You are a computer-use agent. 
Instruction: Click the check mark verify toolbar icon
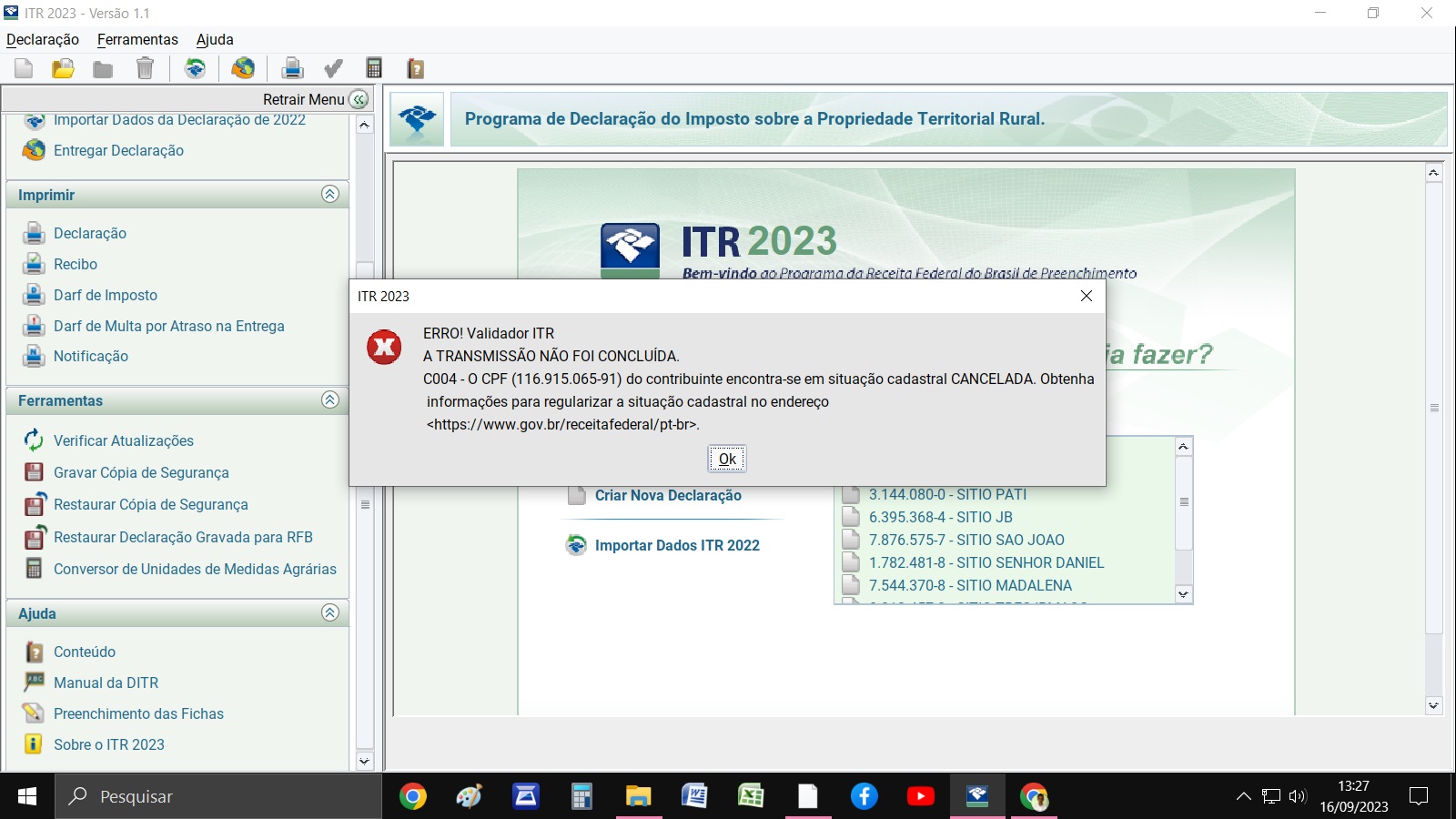[x=334, y=68]
